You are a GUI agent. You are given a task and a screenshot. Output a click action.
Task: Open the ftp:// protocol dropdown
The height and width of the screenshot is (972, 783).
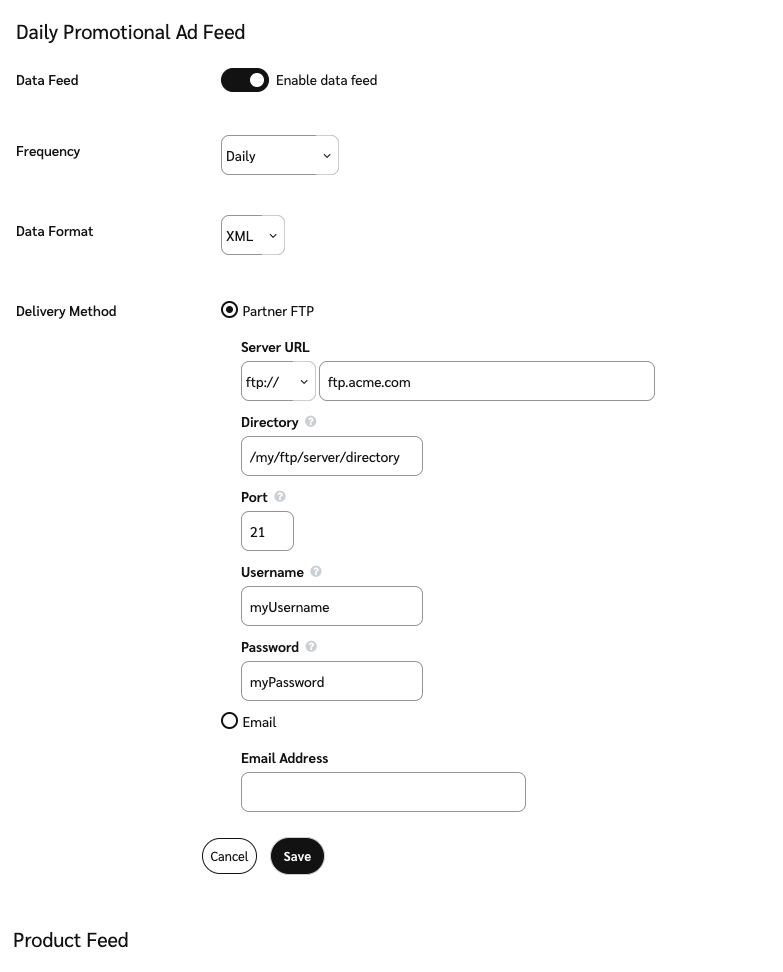pos(278,382)
